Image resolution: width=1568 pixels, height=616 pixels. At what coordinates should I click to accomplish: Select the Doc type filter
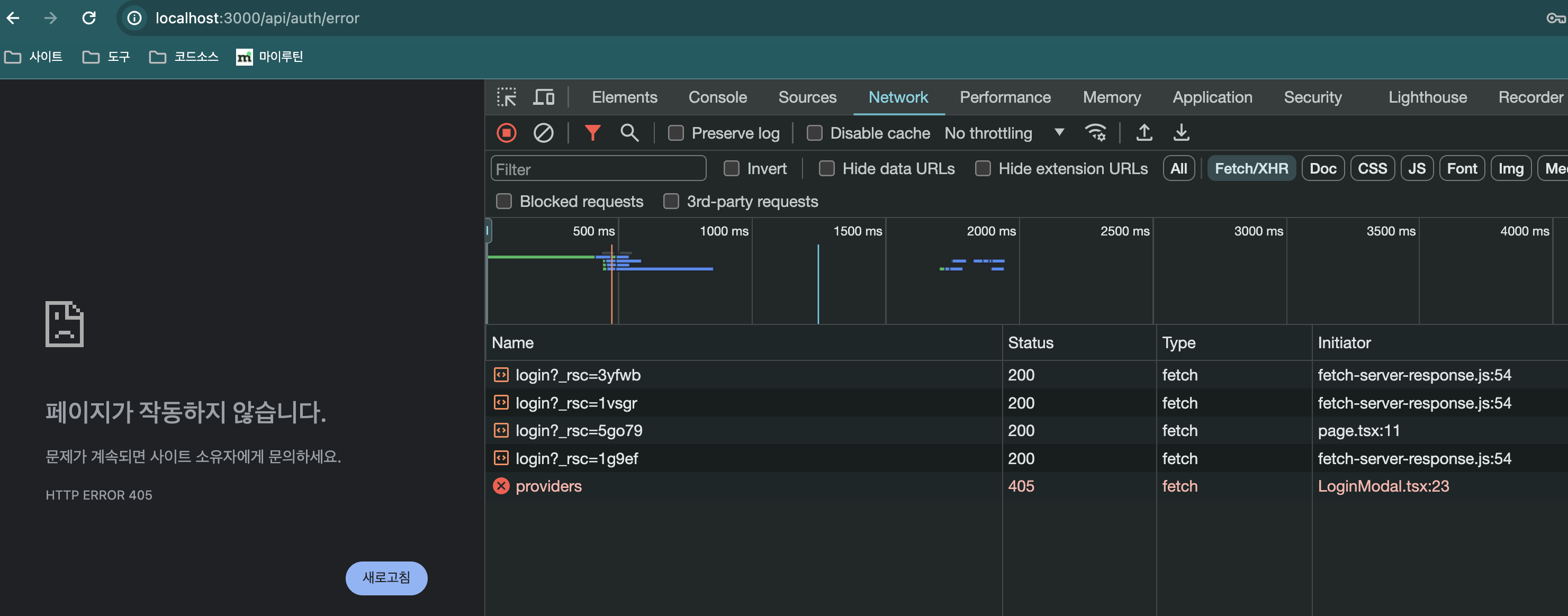point(1323,169)
